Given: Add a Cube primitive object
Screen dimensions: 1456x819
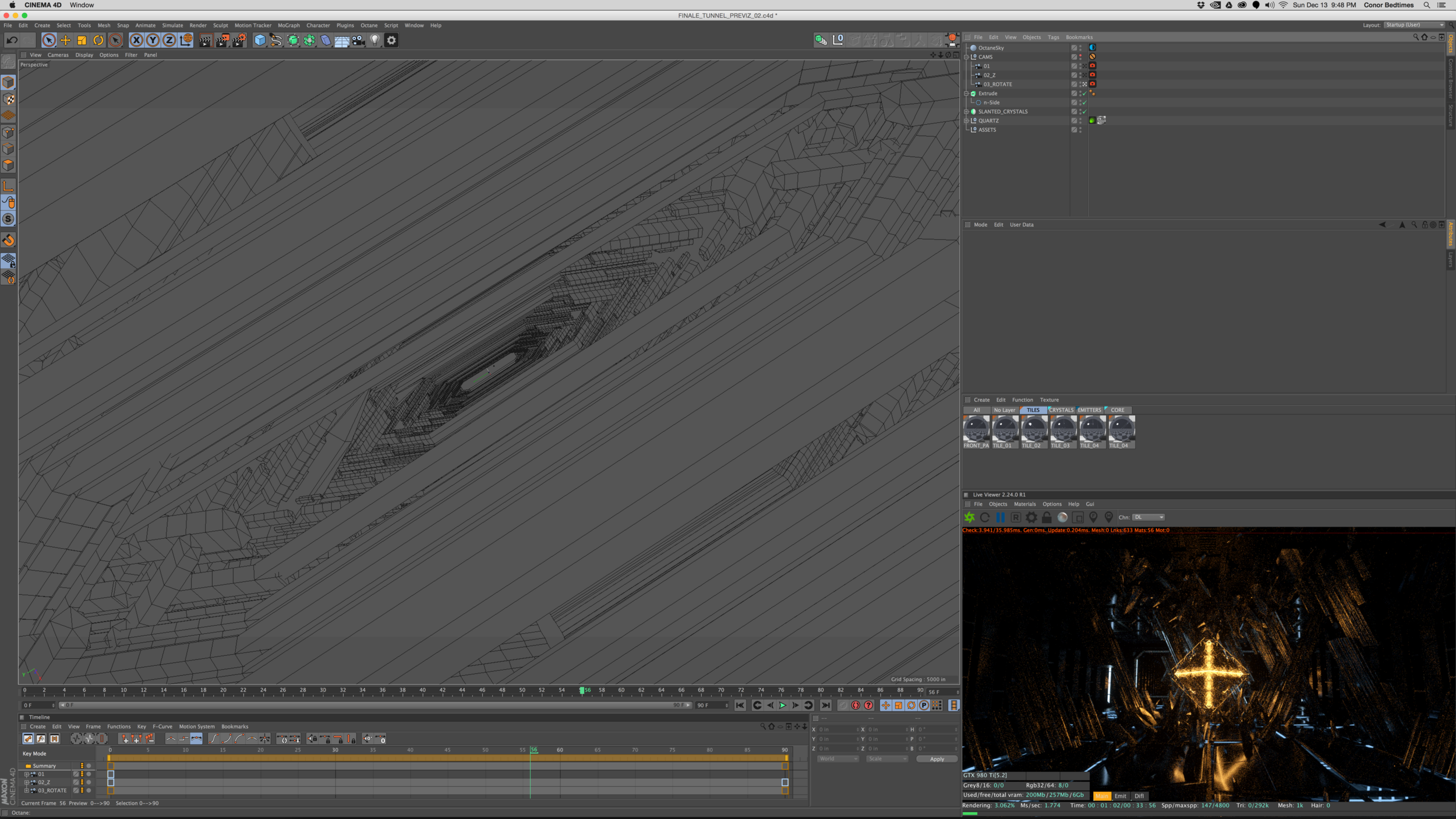Looking at the screenshot, I should point(260,40).
